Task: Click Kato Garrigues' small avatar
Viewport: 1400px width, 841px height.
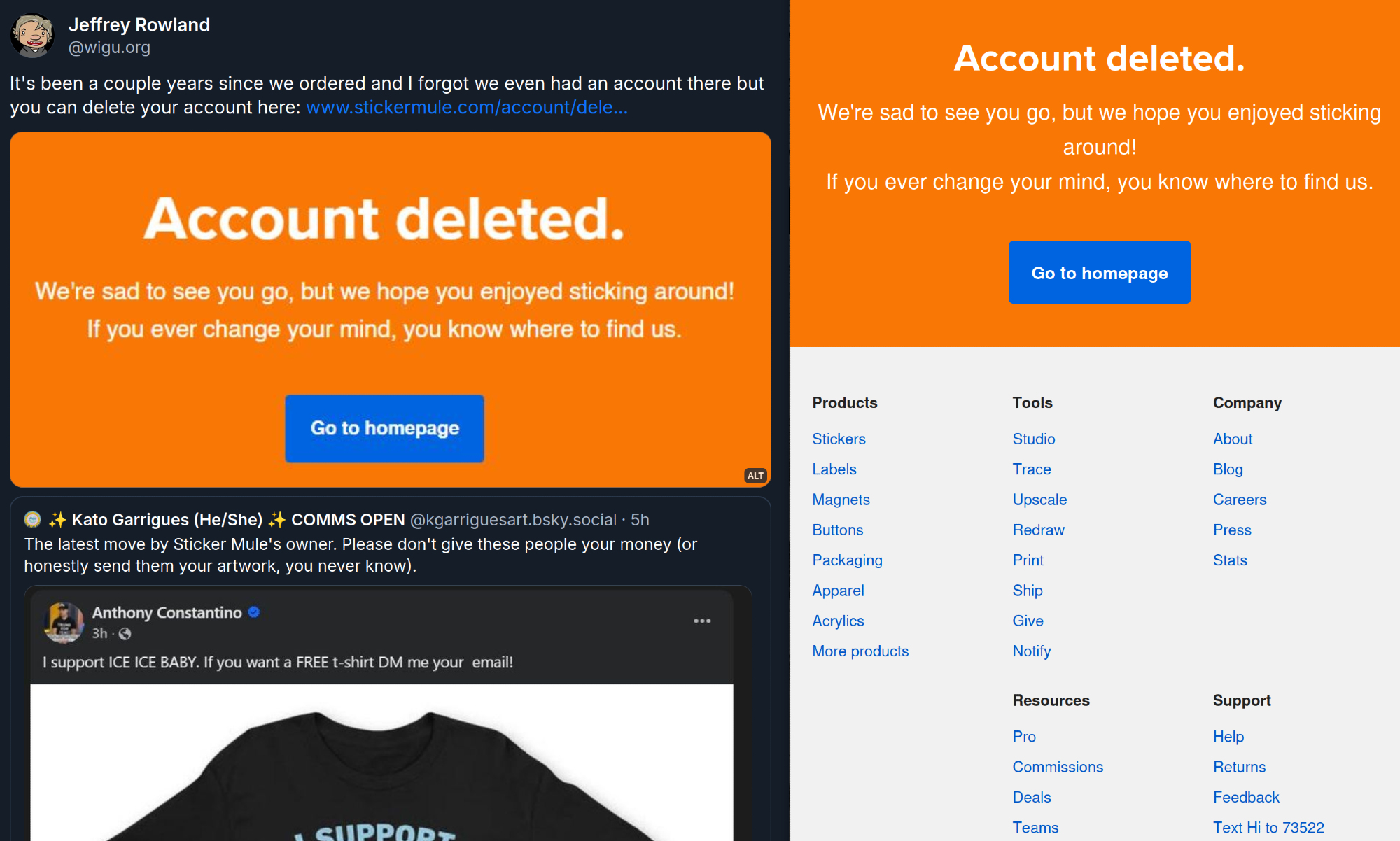Action: pyautogui.click(x=32, y=519)
